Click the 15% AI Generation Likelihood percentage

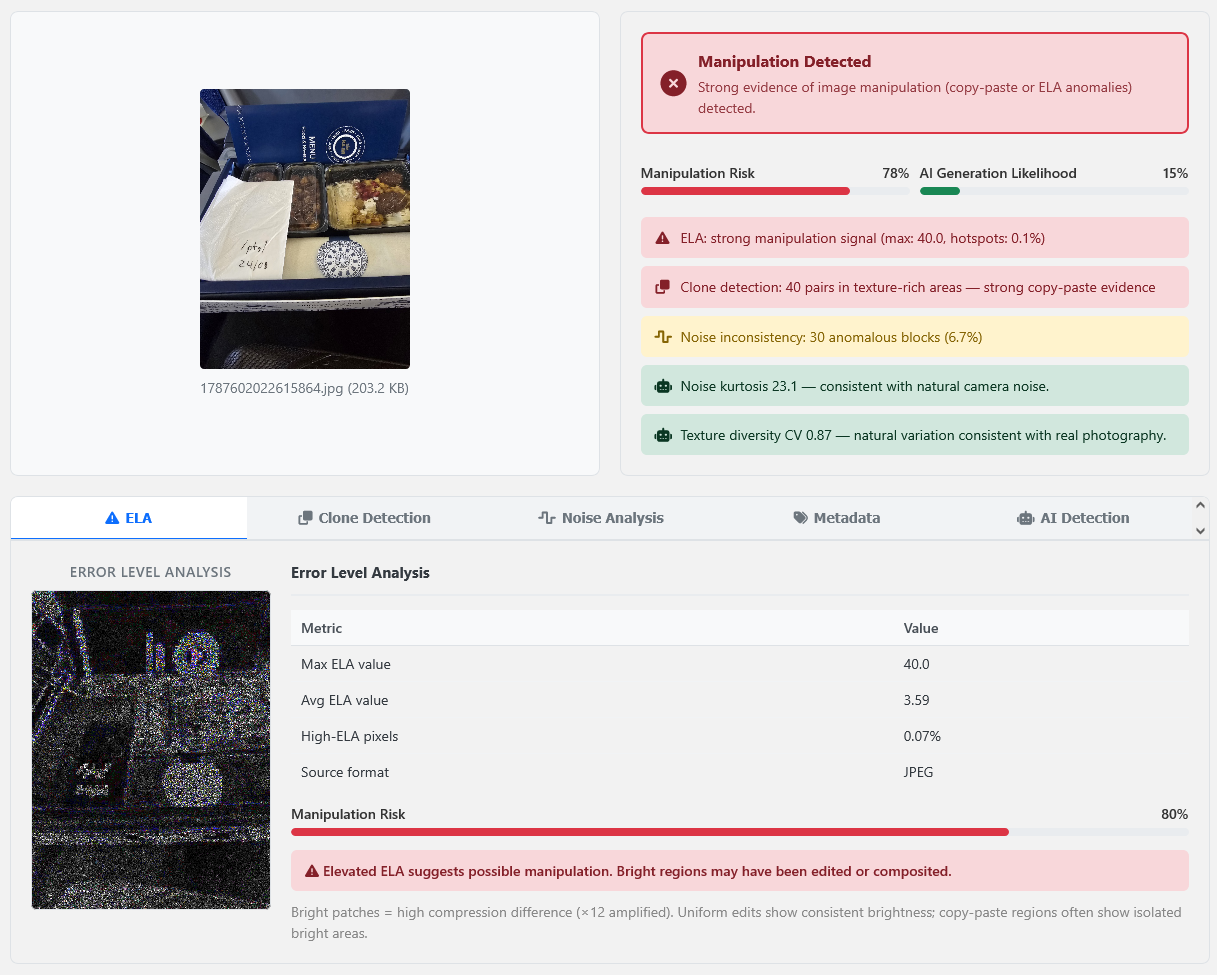pyautogui.click(x=1175, y=173)
